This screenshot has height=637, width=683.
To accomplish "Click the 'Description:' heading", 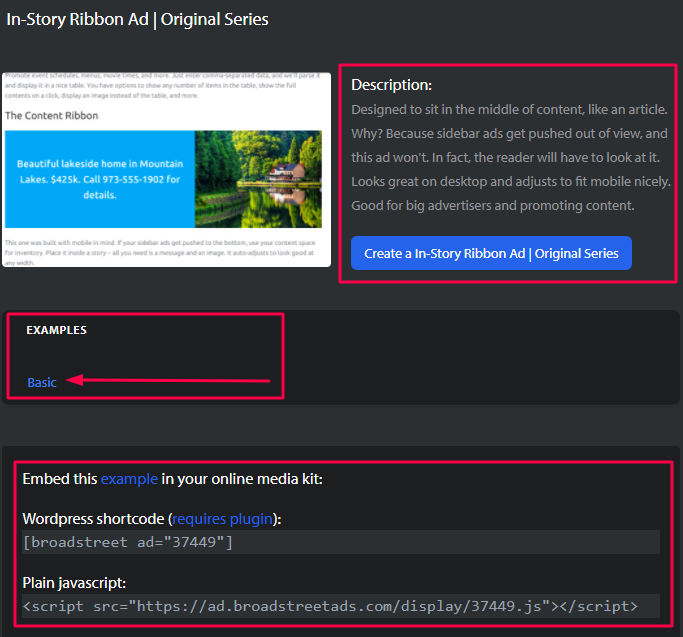I will click(x=392, y=85).
